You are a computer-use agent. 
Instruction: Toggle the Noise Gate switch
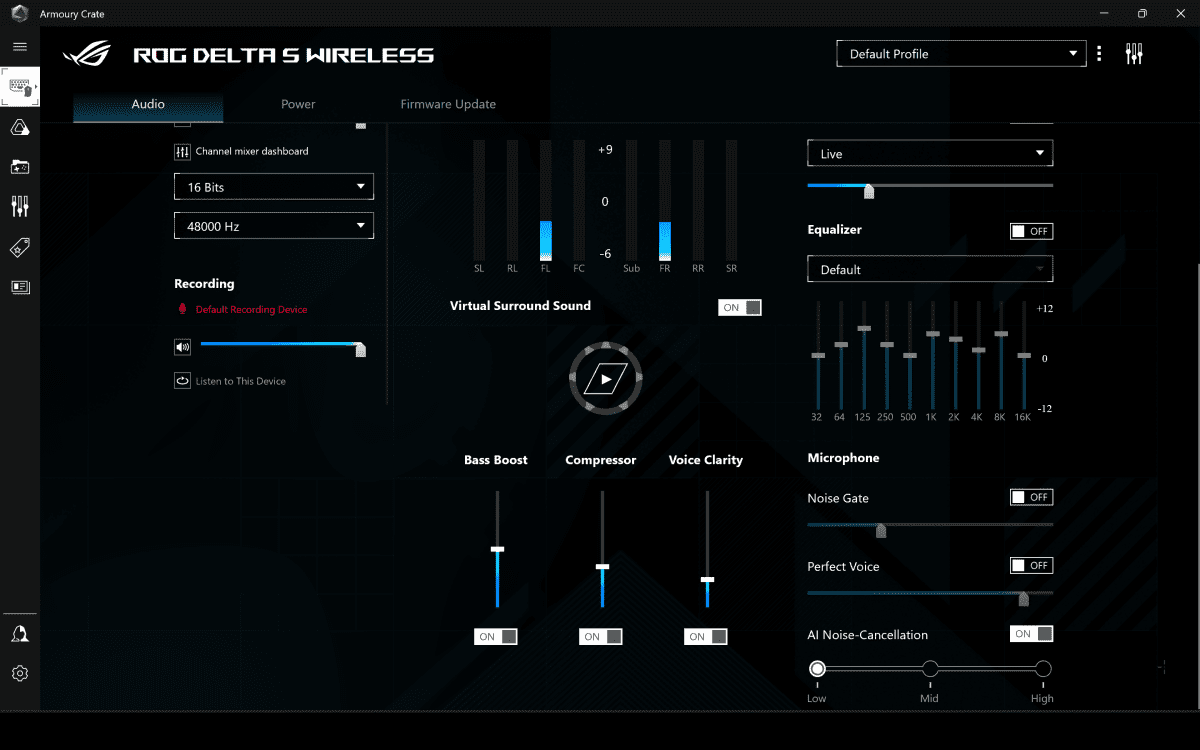click(1031, 497)
